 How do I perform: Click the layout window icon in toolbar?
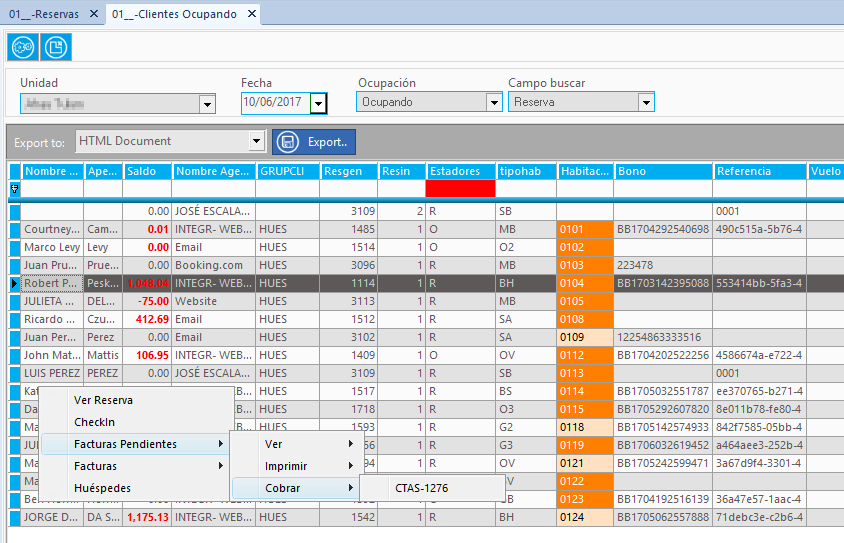point(56,47)
